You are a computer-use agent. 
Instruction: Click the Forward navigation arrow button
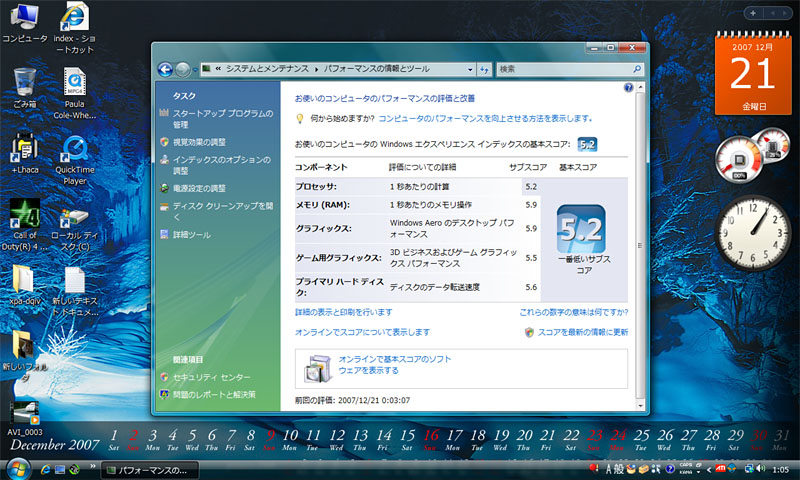click(183, 69)
